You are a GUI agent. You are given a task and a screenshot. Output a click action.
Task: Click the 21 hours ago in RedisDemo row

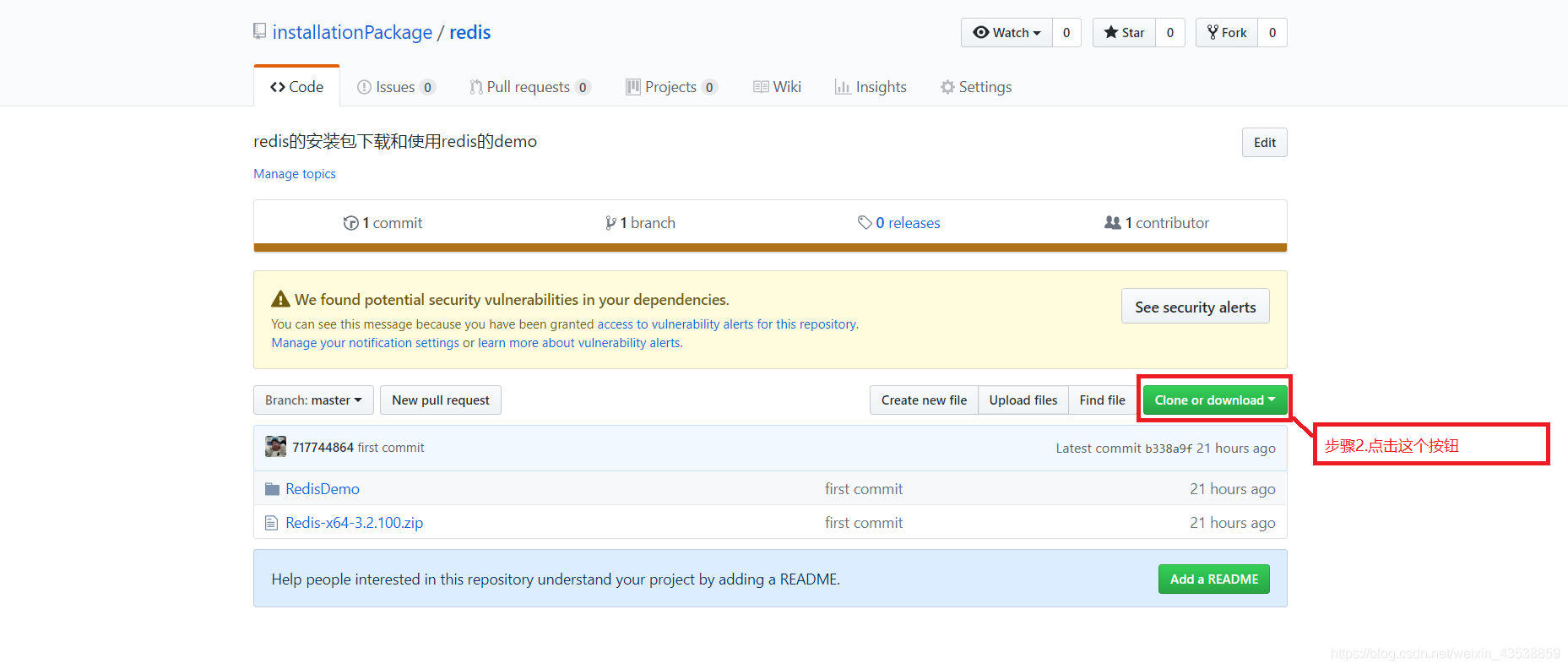coord(1232,489)
